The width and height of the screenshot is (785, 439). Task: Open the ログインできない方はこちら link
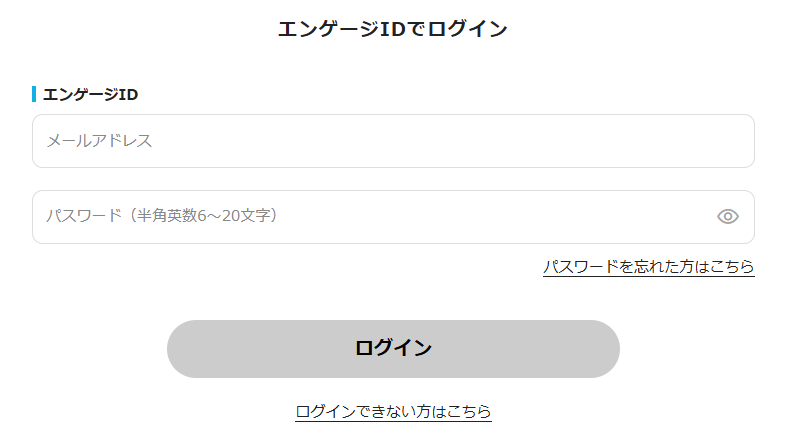[x=393, y=411]
